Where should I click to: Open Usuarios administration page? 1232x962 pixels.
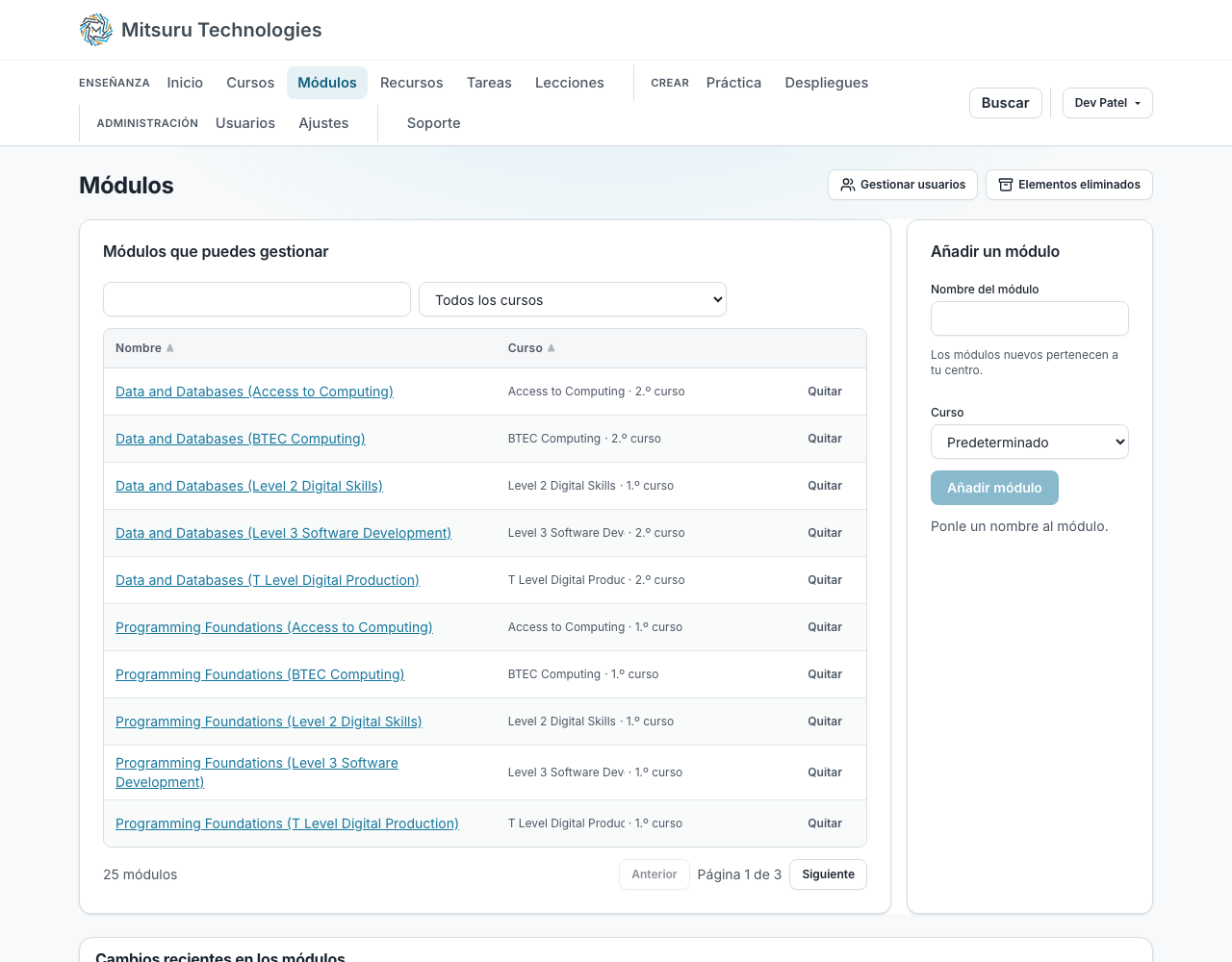245,123
